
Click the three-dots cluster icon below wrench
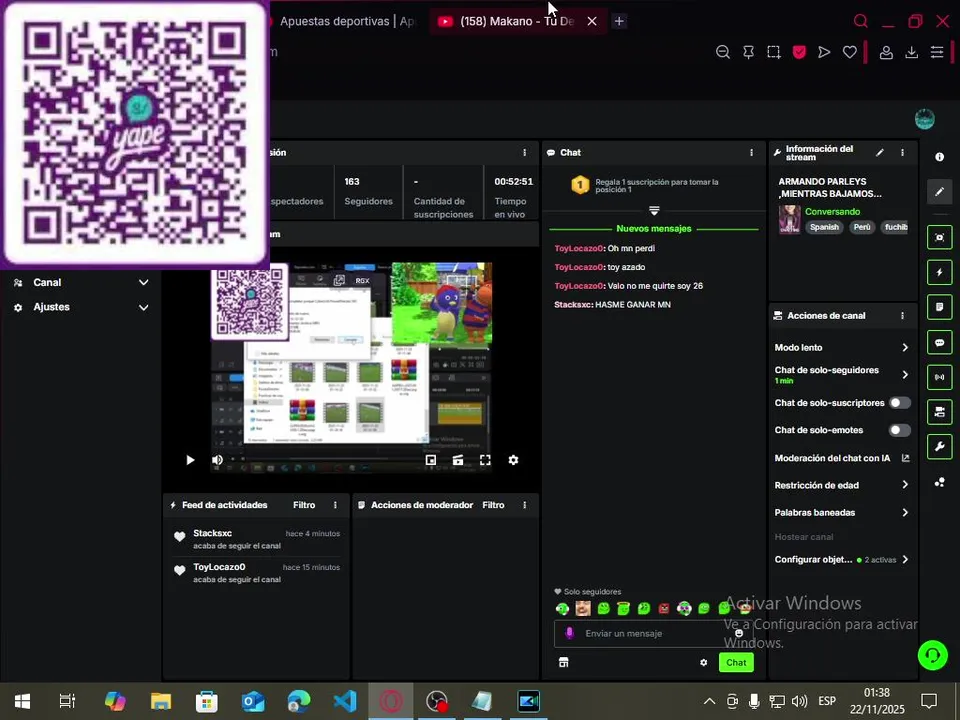pyautogui.click(x=939, y=482)
